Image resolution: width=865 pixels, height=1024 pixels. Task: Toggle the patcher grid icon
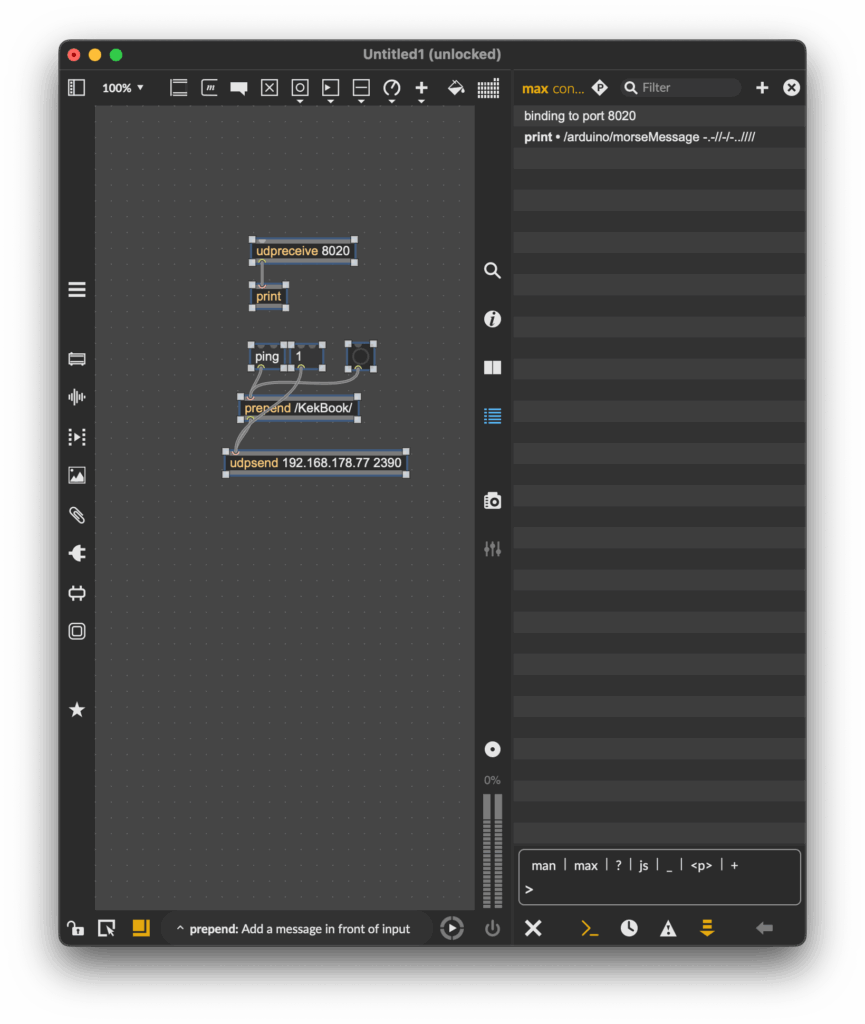click(488, 88)
